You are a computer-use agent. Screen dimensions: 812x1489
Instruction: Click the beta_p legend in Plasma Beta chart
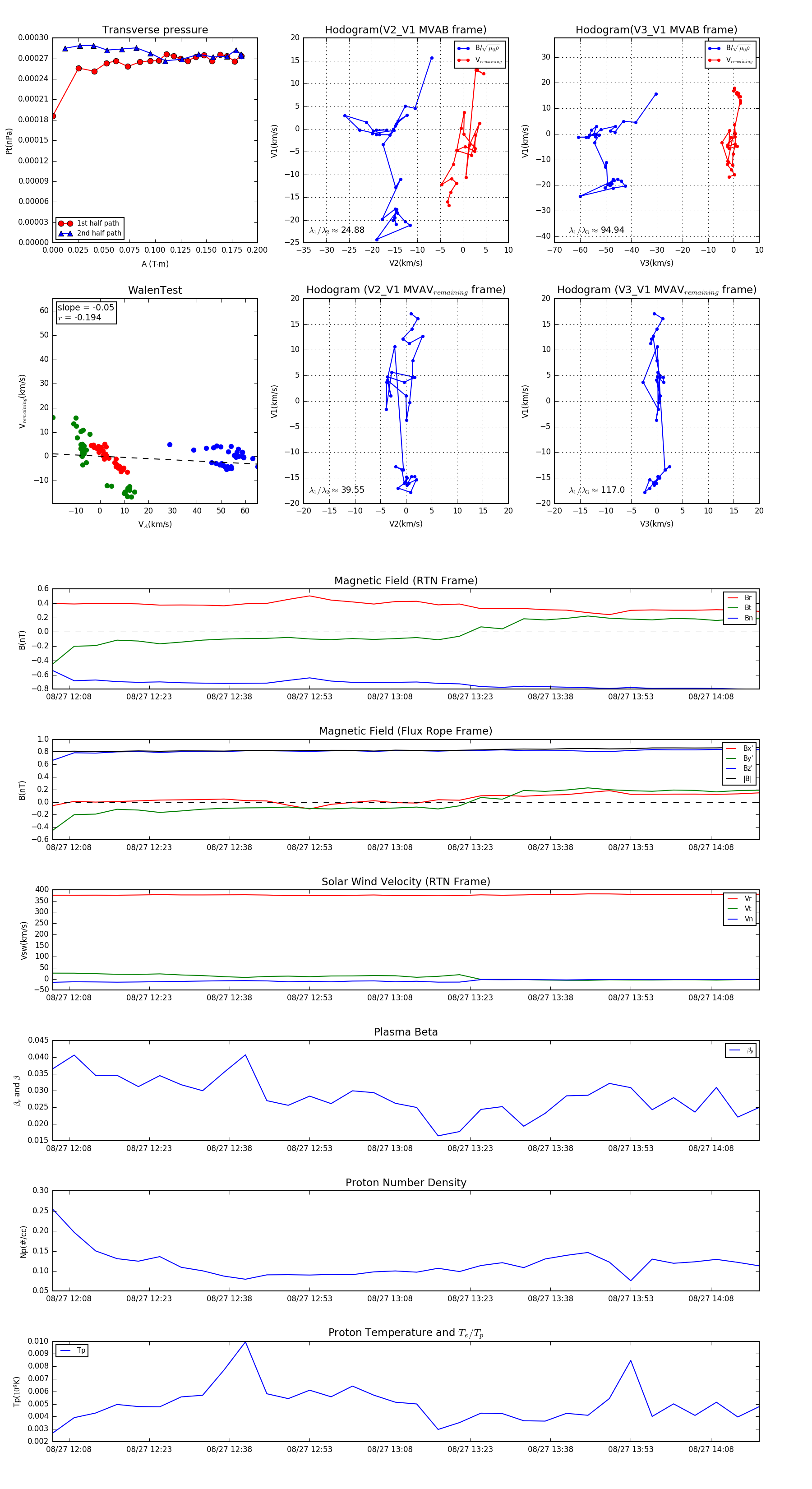(x=741, y=1050)
